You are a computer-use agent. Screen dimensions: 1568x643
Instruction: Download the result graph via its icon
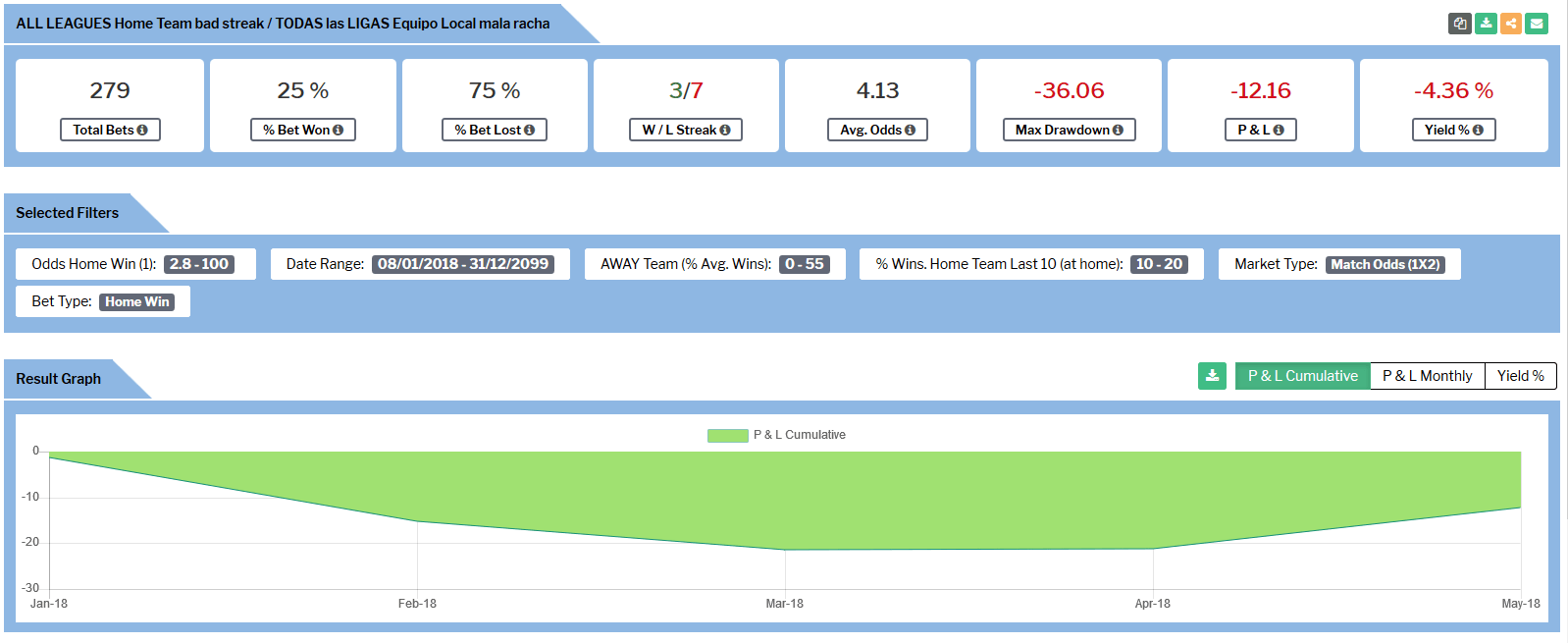point(1212,376)
